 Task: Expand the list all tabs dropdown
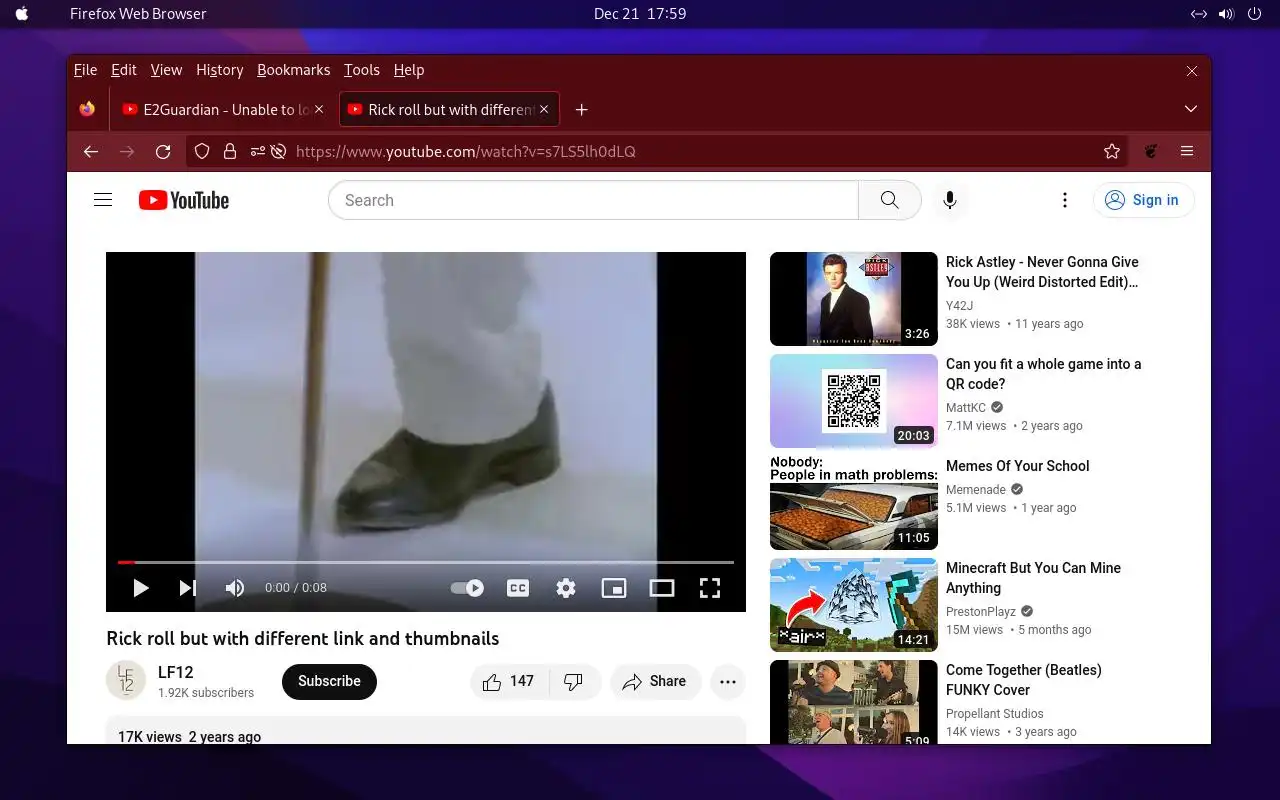pyautogui.click(x=1190, y=109)
